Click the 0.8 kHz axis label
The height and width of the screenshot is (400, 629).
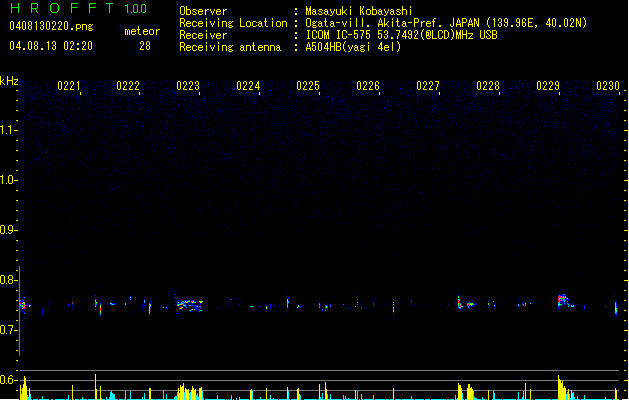coord(8,280)
